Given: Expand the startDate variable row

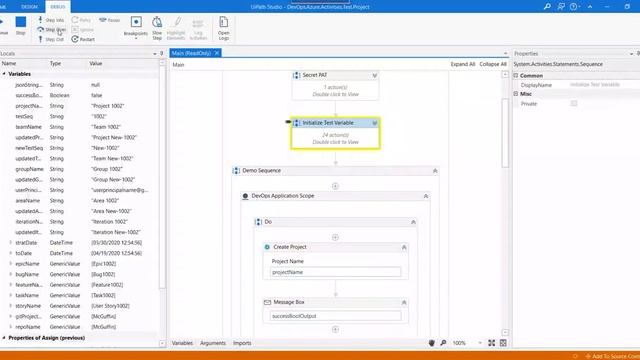Looking at the screenshot, I should click(x=11, y=242).
